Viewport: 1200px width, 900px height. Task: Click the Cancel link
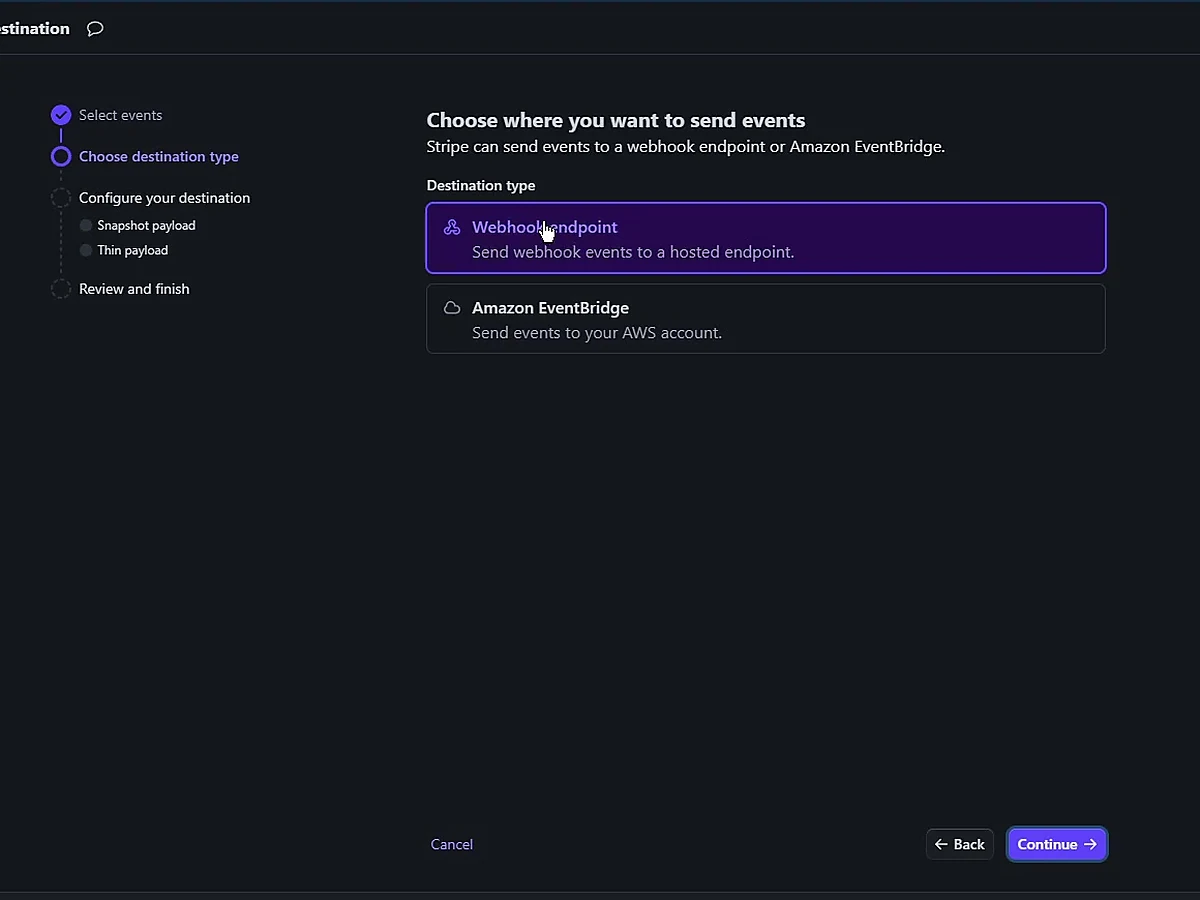[452, 844]
